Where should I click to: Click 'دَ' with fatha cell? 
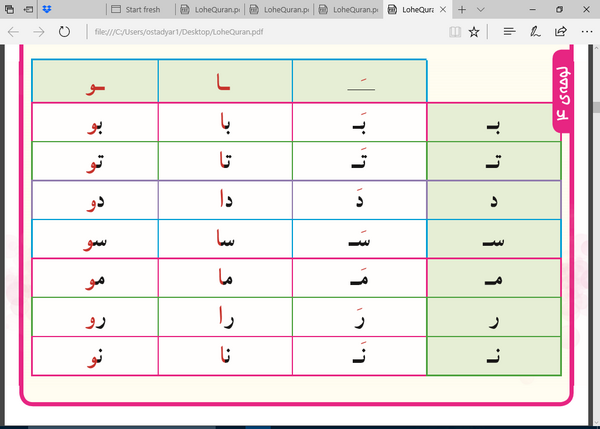tap(360, 200)
